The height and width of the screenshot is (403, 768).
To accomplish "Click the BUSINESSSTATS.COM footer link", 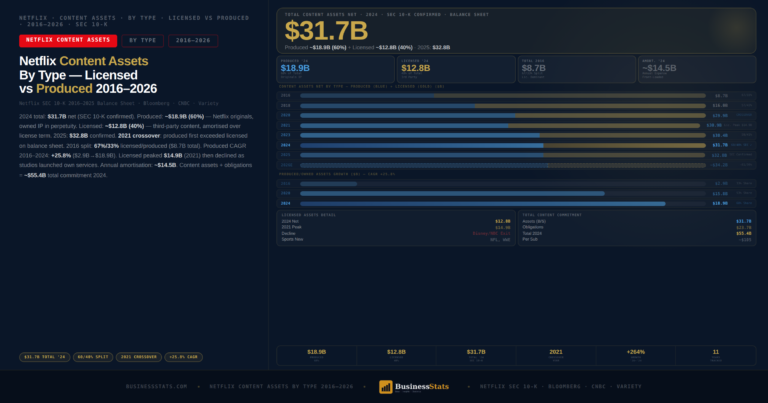I will 156,386.
